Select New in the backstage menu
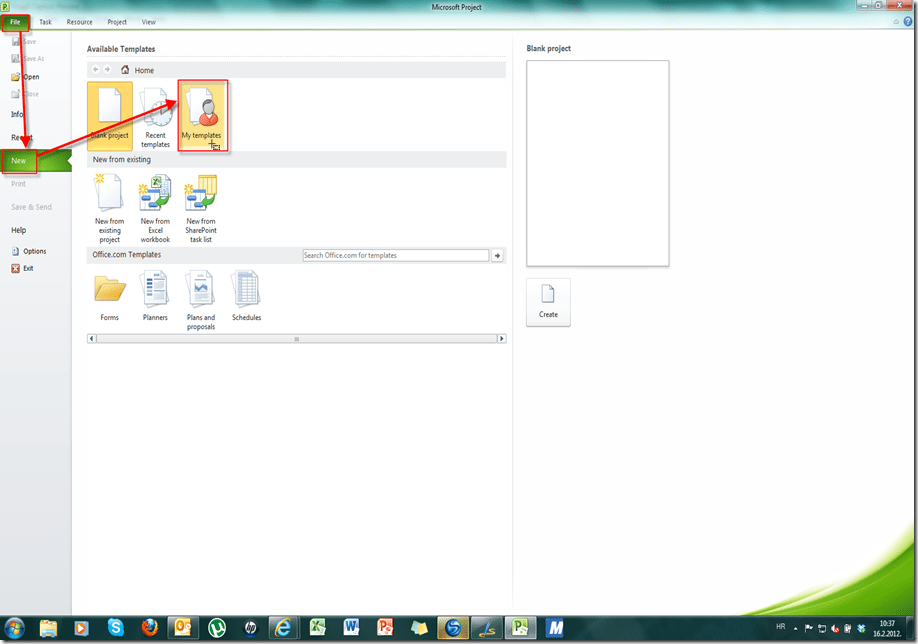Screen dimensions: 918x644 (x=20, y=160)
